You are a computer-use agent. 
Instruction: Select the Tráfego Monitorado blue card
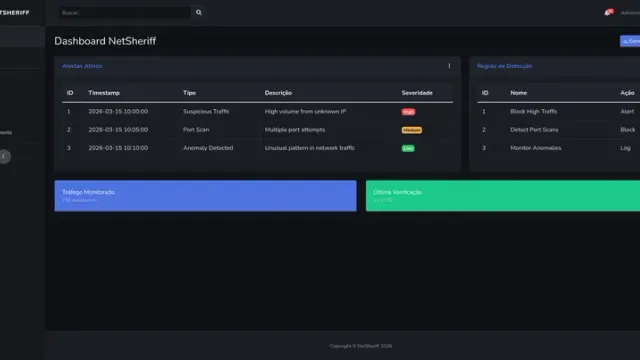click(x=205, y=196)
